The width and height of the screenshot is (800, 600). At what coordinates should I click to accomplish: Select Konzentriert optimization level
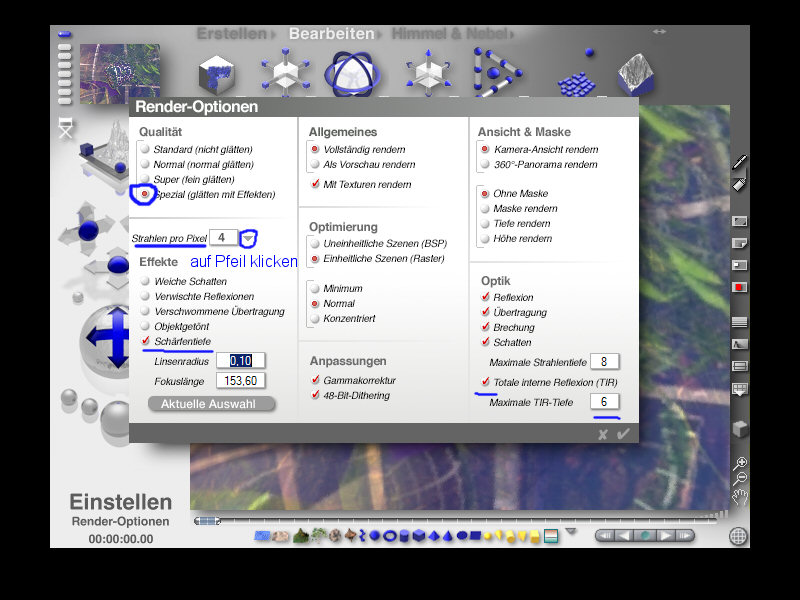pos(315,318)
